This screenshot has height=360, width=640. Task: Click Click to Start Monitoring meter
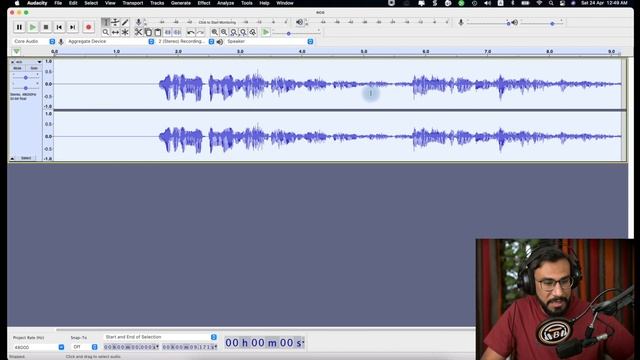217,22
